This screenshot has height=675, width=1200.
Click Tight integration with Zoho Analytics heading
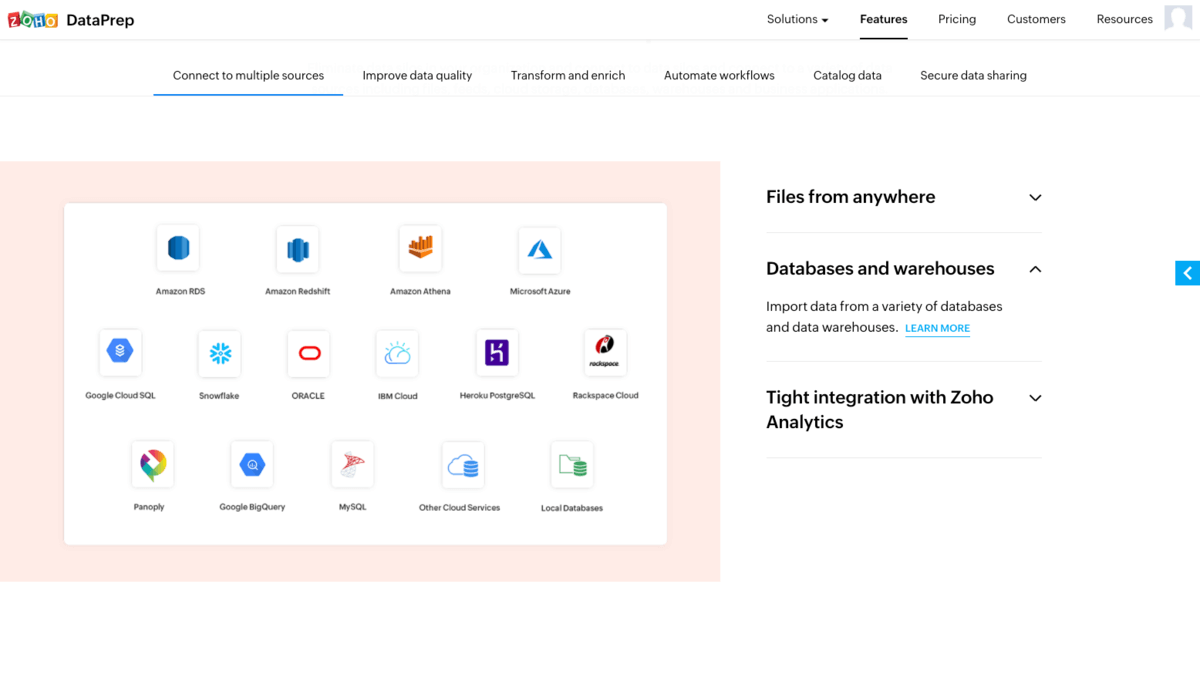[880, 409]
